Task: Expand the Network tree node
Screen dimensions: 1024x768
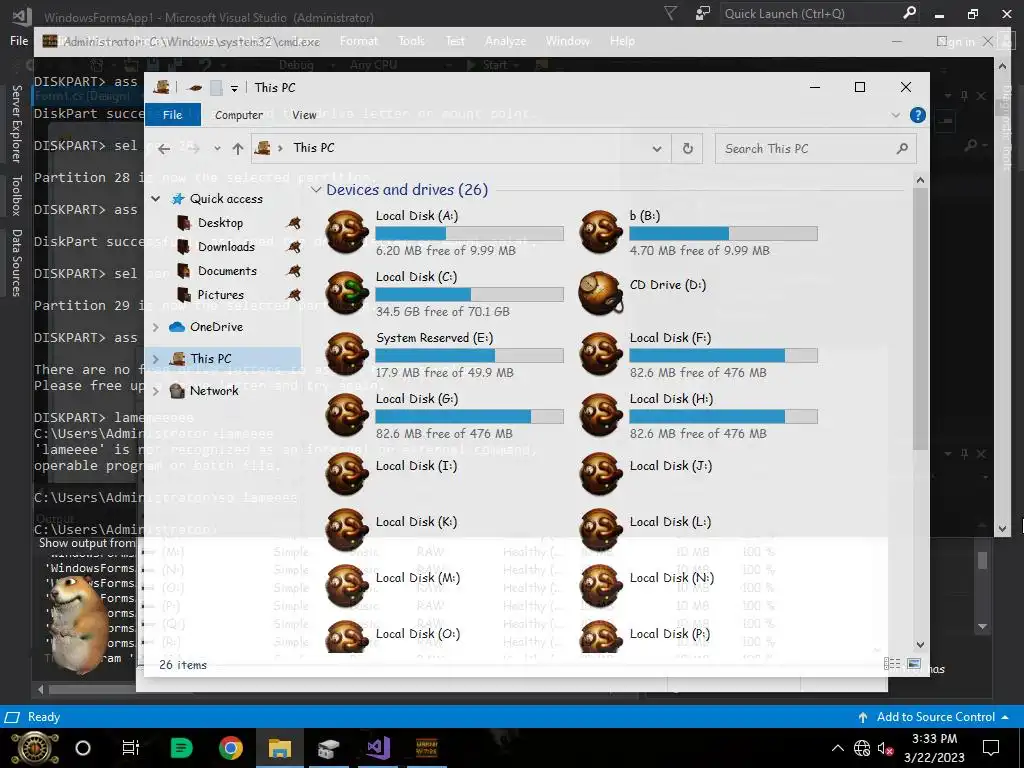Action: (x=155, y=391)
